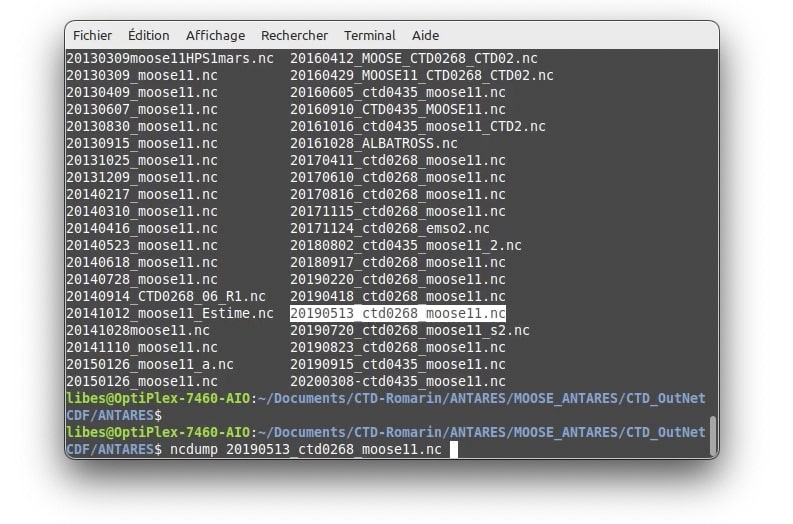Click the 20180802_ctd0435_moose11_2.nc entry

(x=405, y=245)
